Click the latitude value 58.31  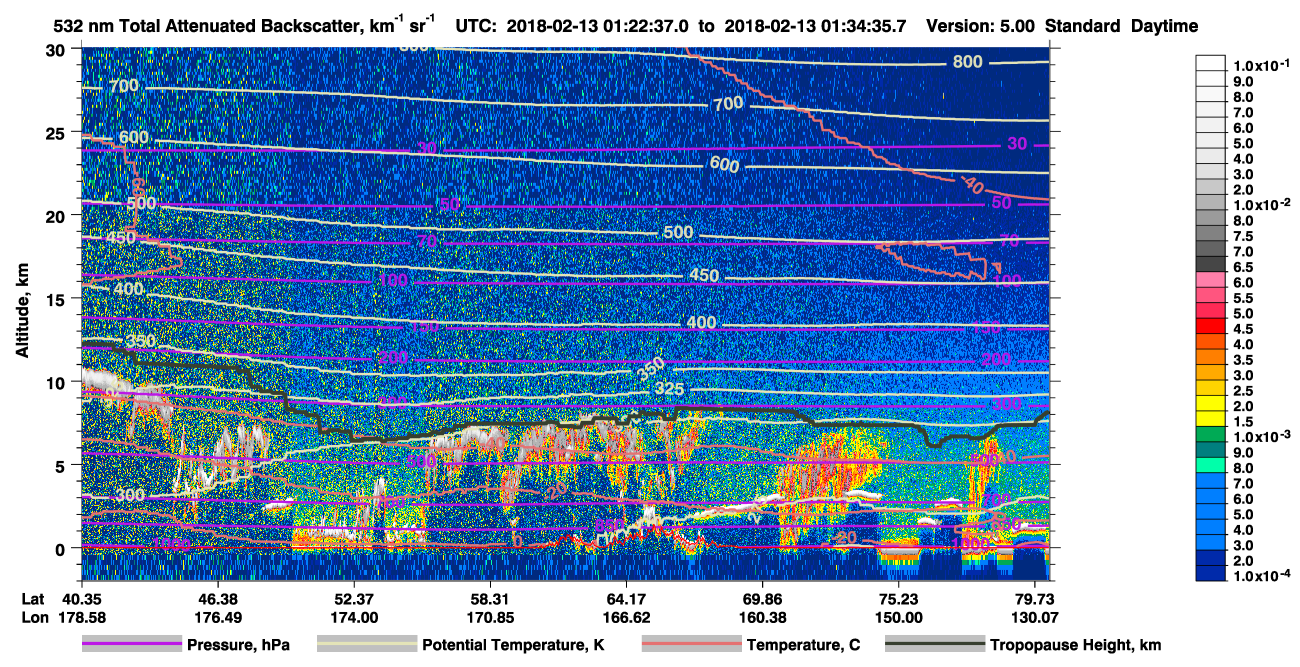489,599
